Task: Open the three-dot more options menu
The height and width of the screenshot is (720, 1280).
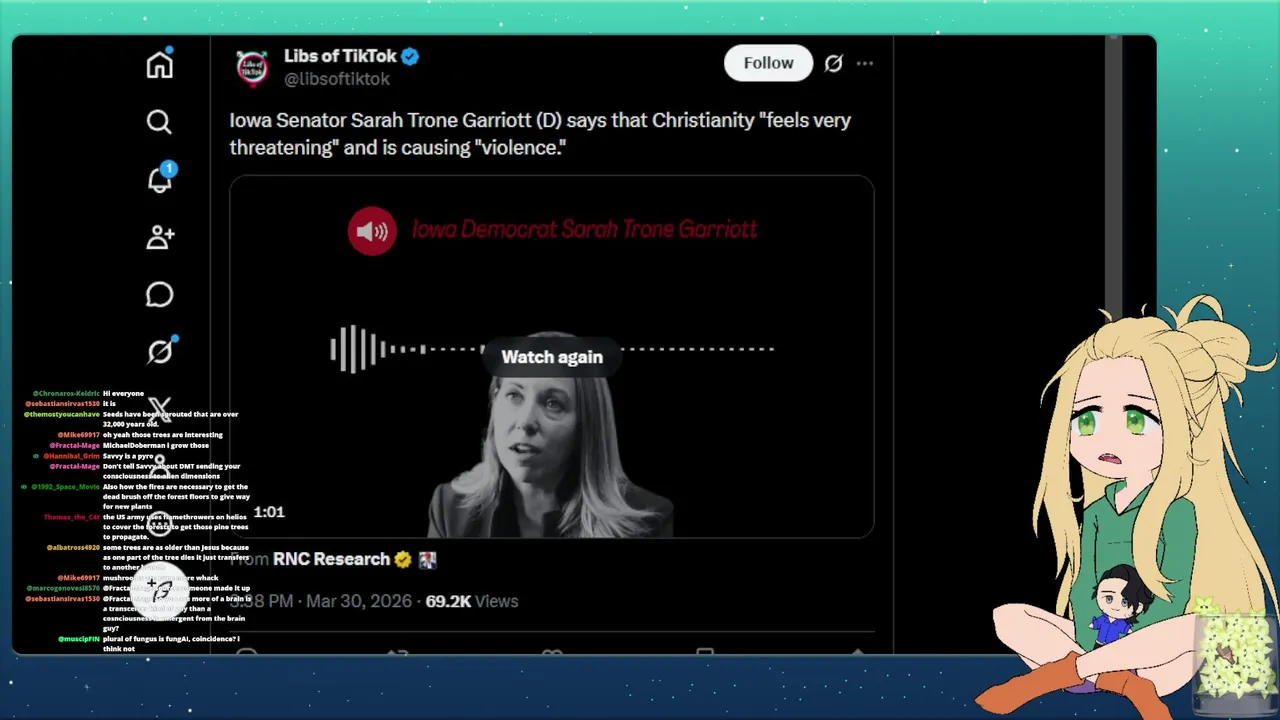Action: pos(865,63)
